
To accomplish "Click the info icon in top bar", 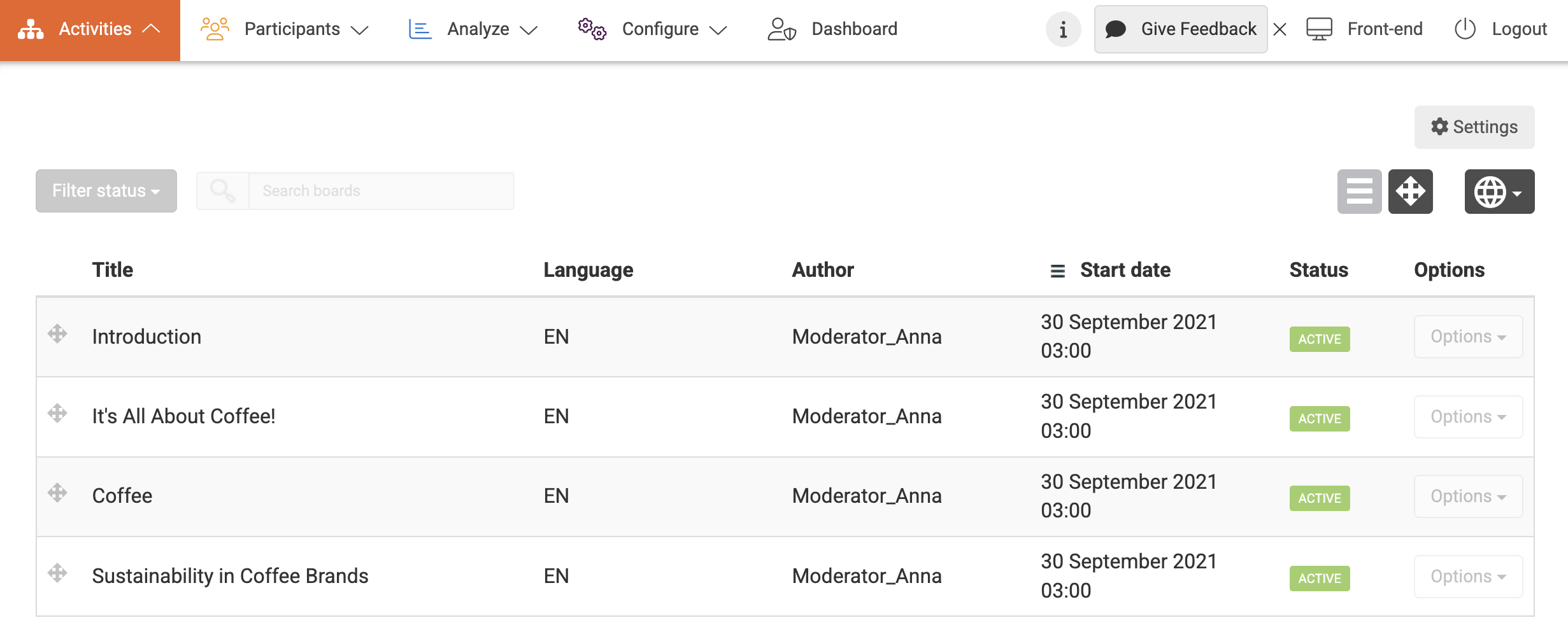I will tap(1063, 29).
